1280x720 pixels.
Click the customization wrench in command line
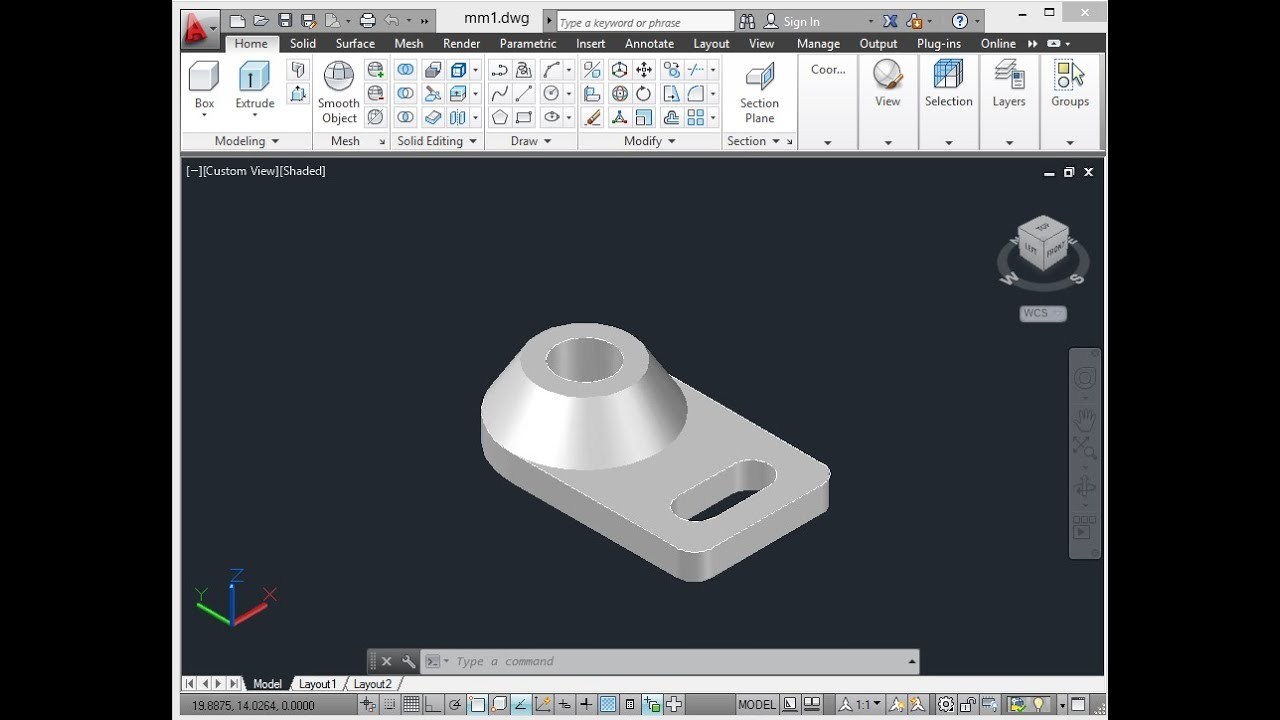408,661
